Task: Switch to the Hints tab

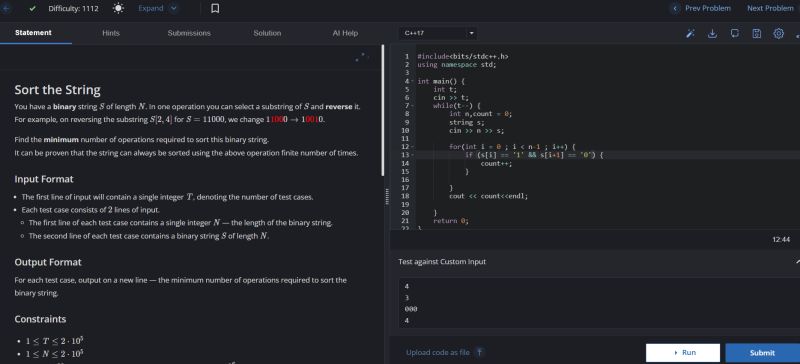Action: pyautogui.click(x=111, y=33)
